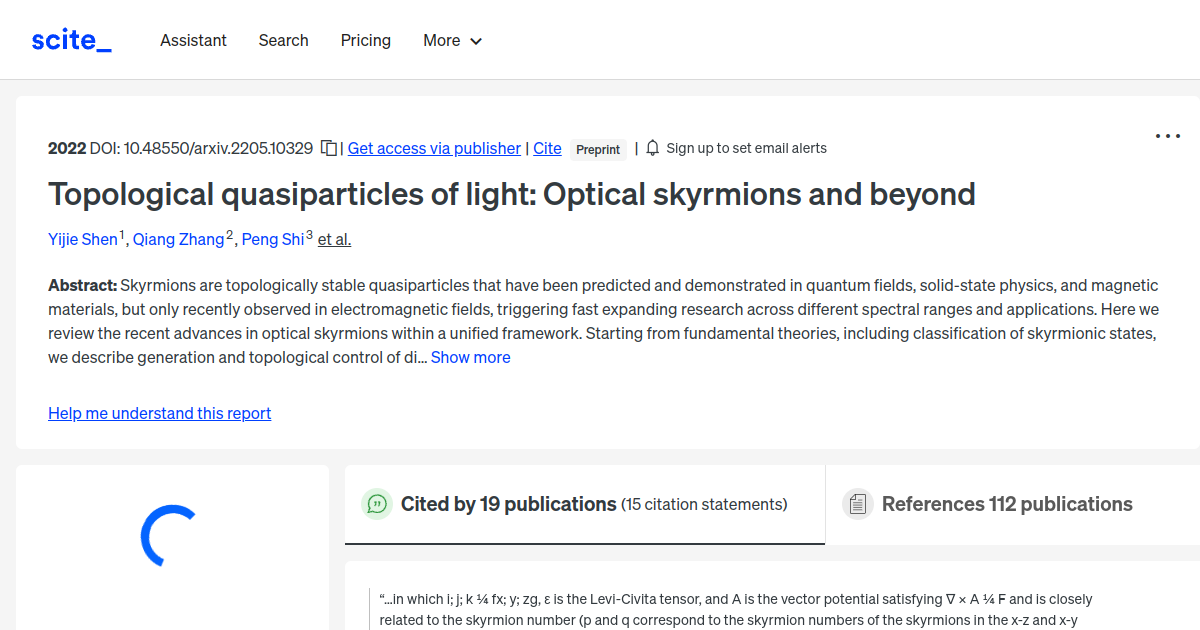The image size is (1200, 630).
Task: Expand 'et al.' to show all authors
Action: click(334, 239)
